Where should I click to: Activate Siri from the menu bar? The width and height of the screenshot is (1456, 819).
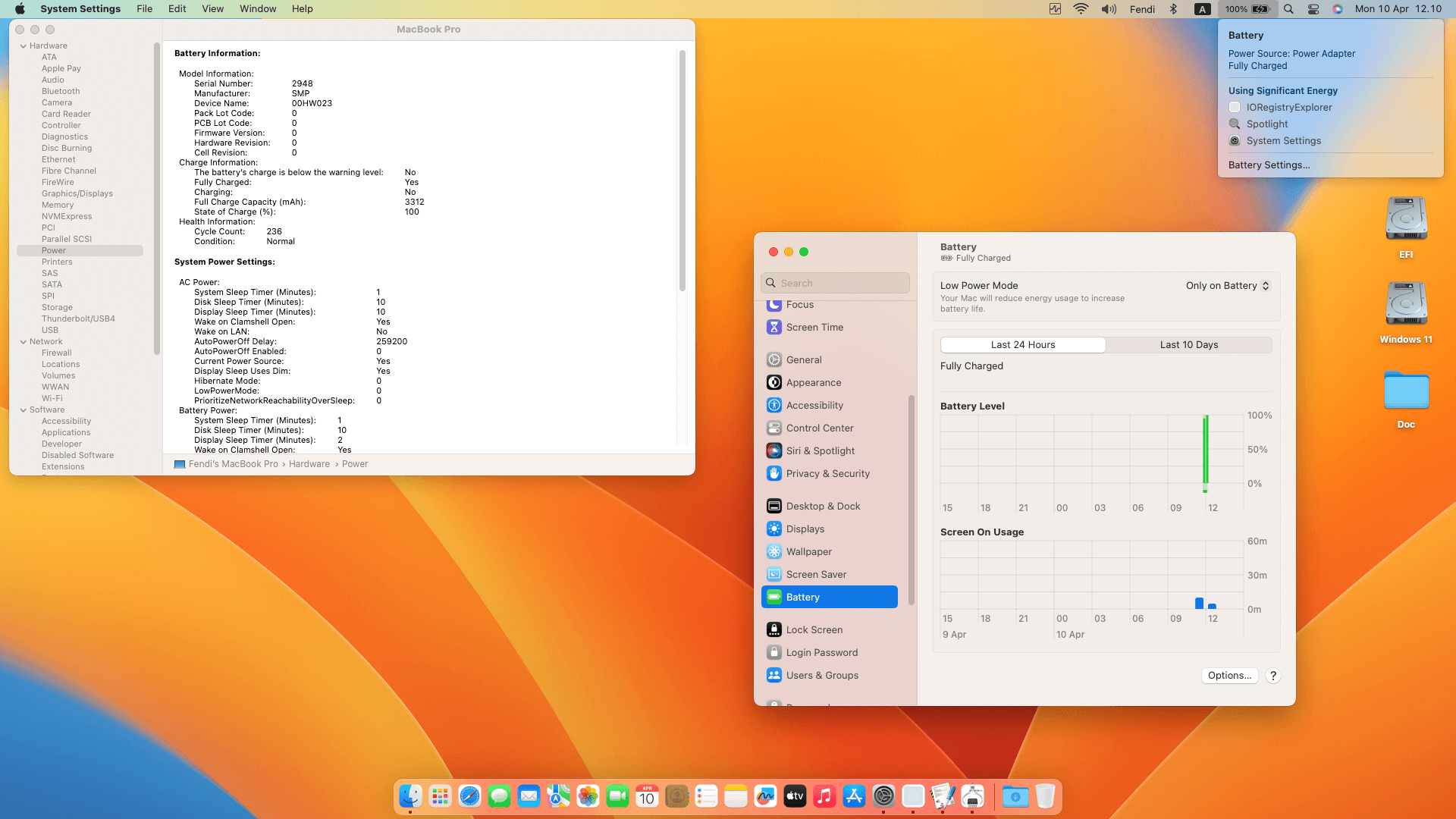pyautogui.click(x=1338, y=9)
